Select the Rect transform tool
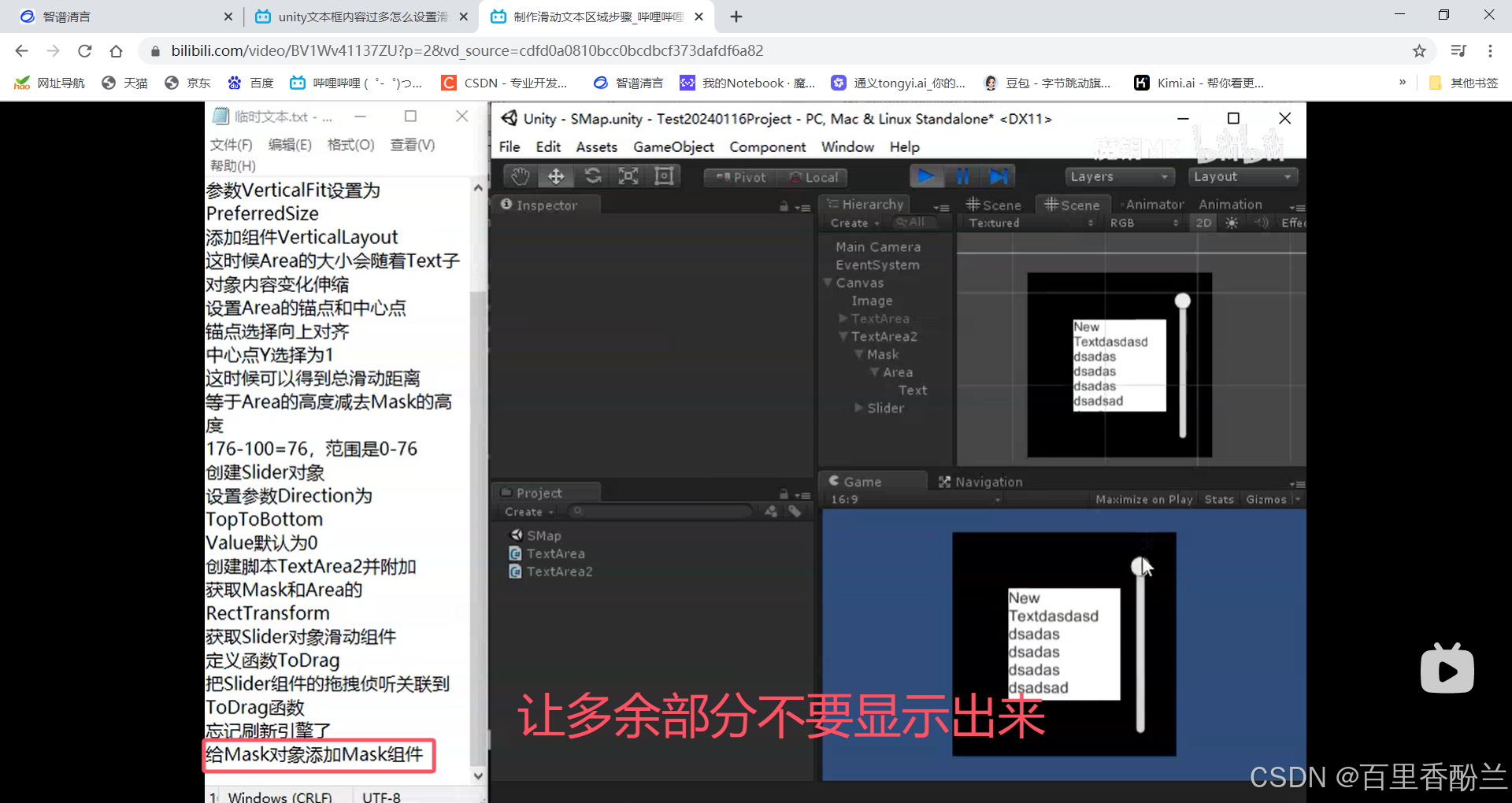 tap(664, 176)
